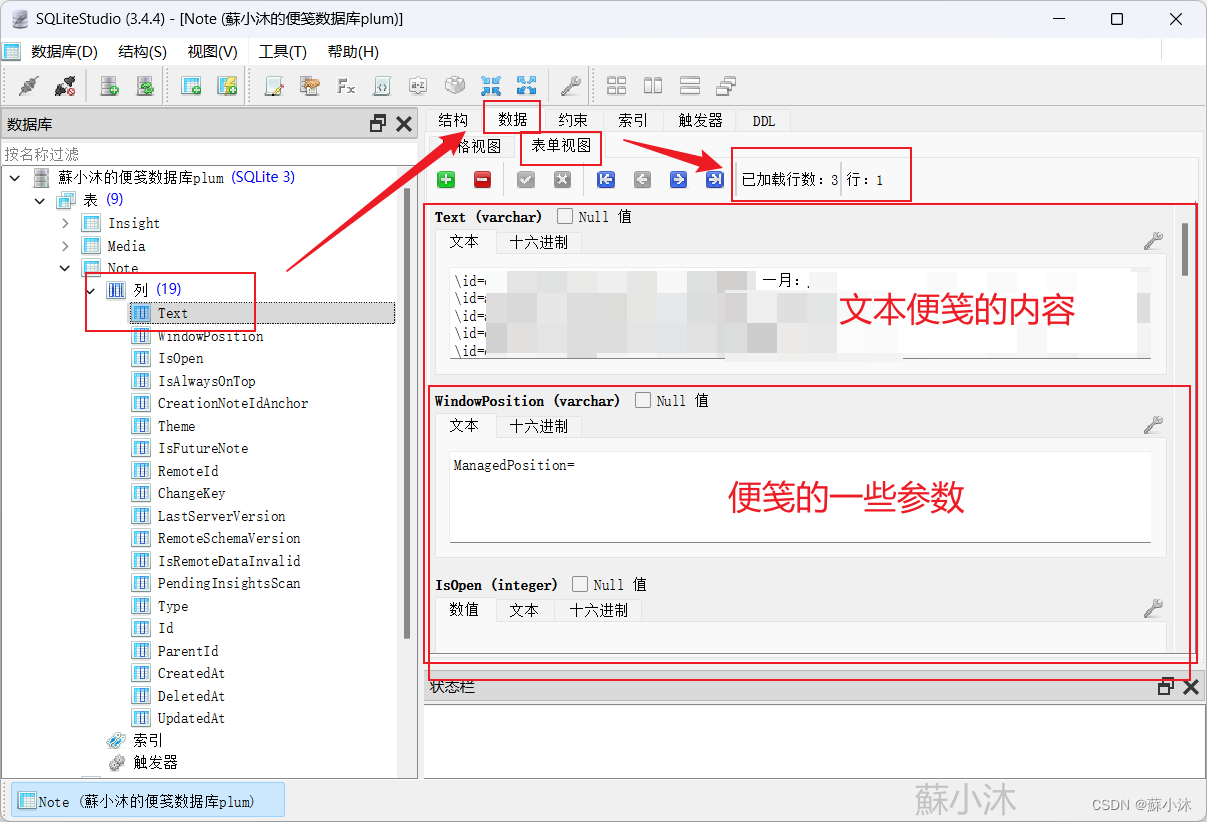The height and width of the screenshot is (822, 1207).
Task: Select 十六进制 tab under WindowPosition field
Action: pyautogui.click(x=539, y=426)
